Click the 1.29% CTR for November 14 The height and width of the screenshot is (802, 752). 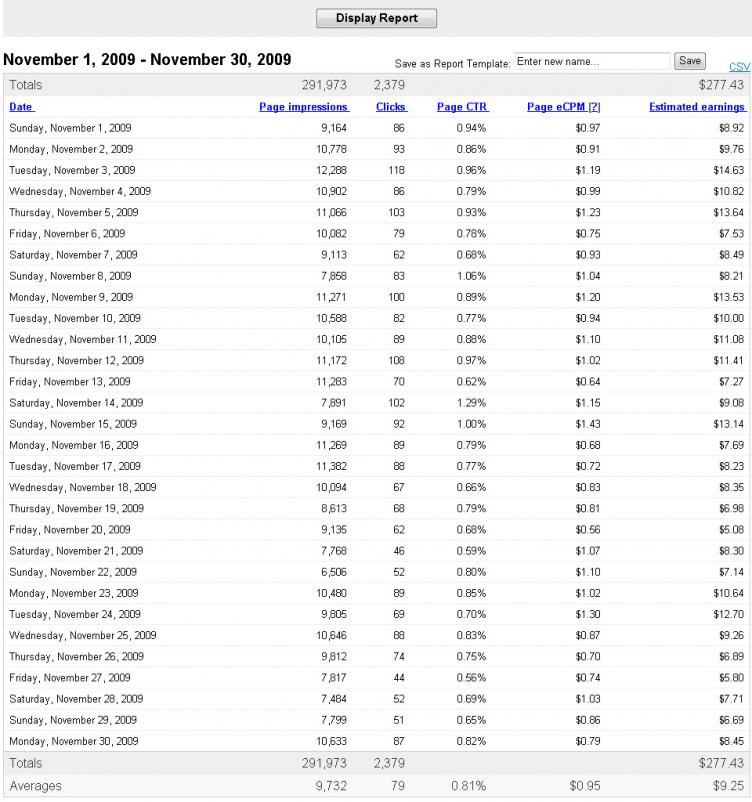[471, 403]
